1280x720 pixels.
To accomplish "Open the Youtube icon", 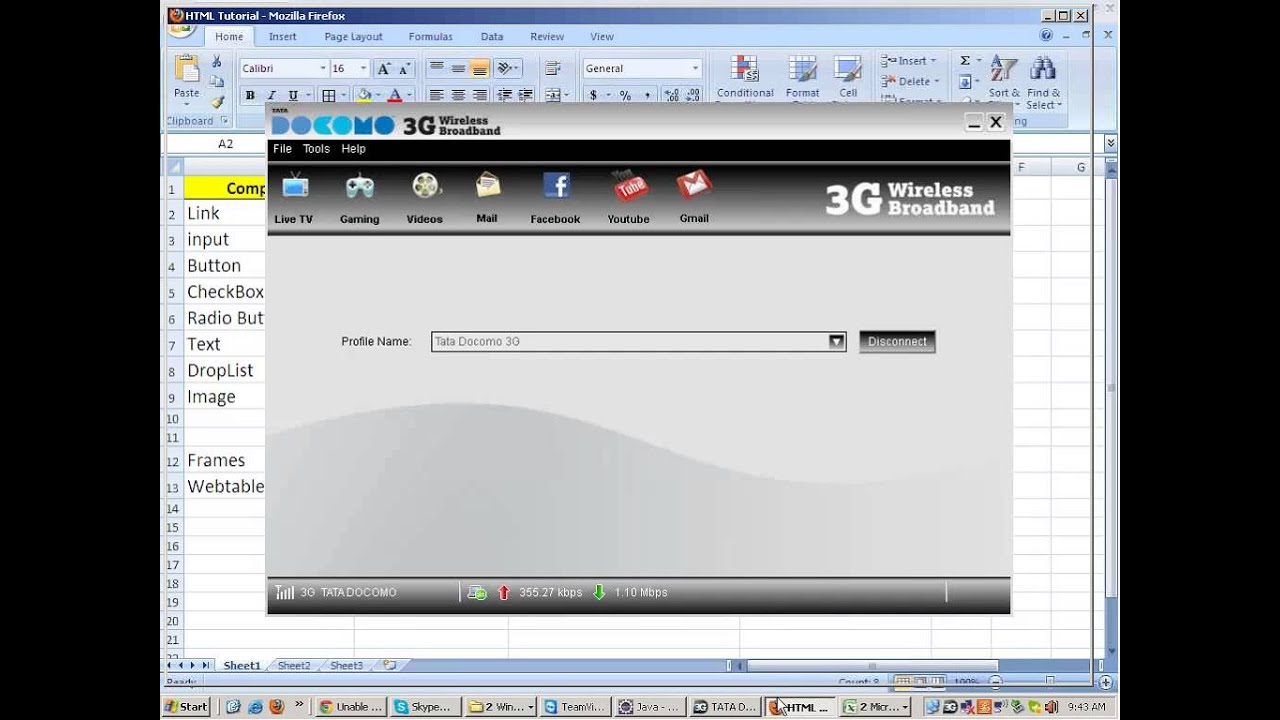I will (630, 186).
